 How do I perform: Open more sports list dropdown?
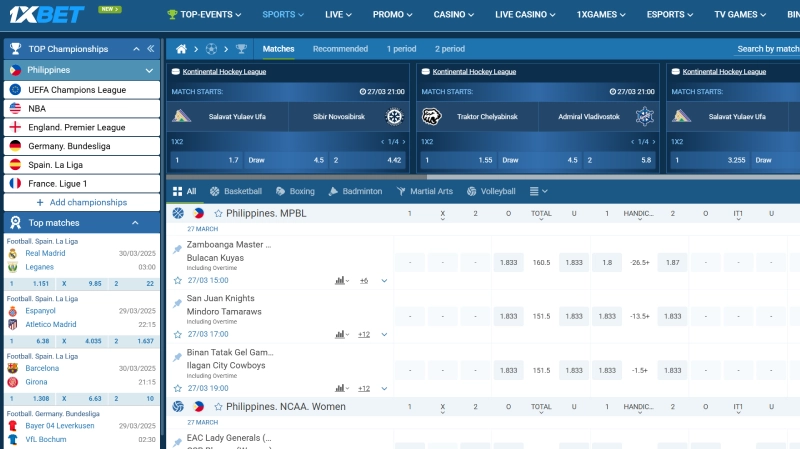(538, 191)
